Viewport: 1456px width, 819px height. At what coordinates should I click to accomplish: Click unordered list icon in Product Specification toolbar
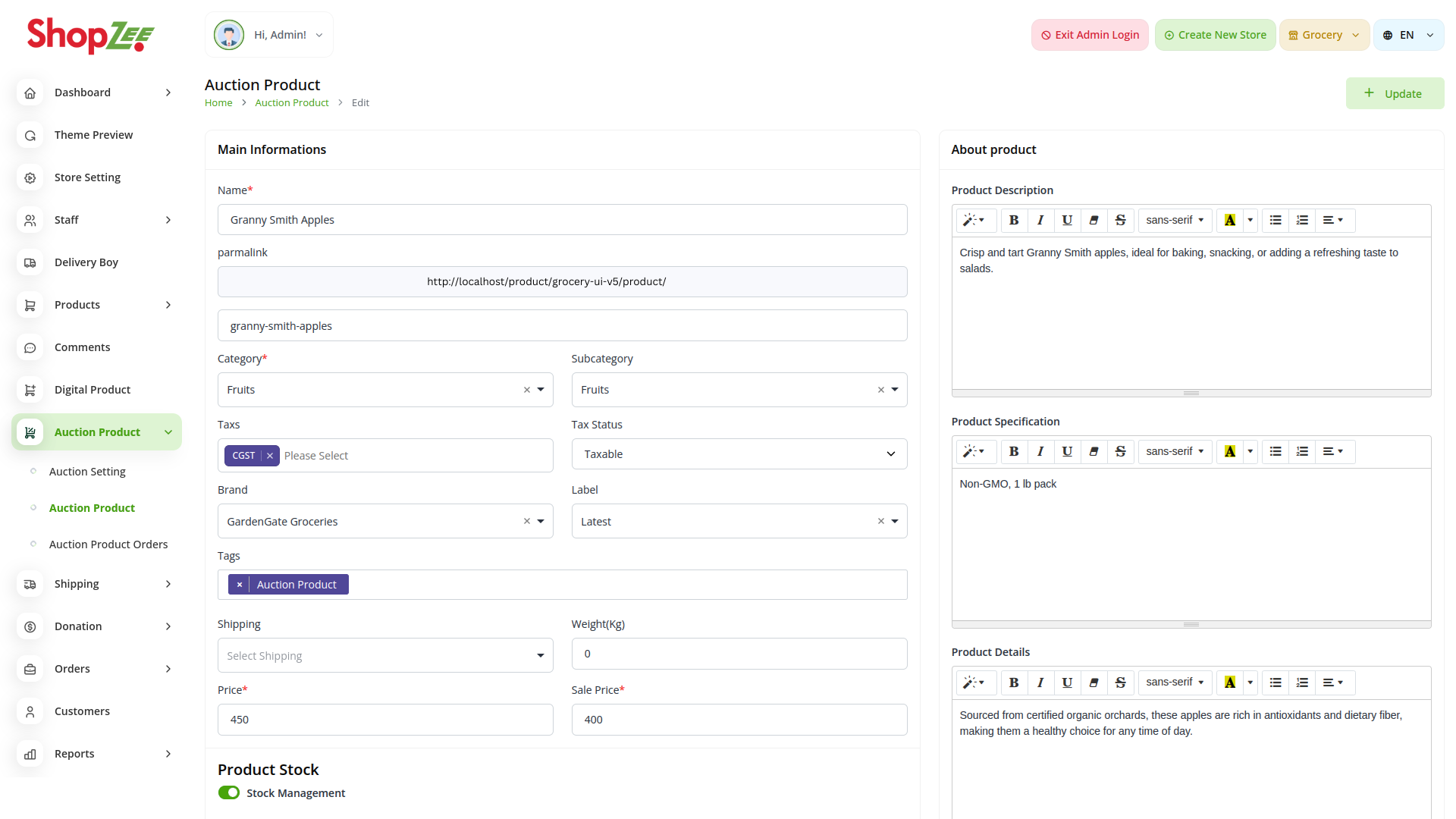click(1276, 452)
